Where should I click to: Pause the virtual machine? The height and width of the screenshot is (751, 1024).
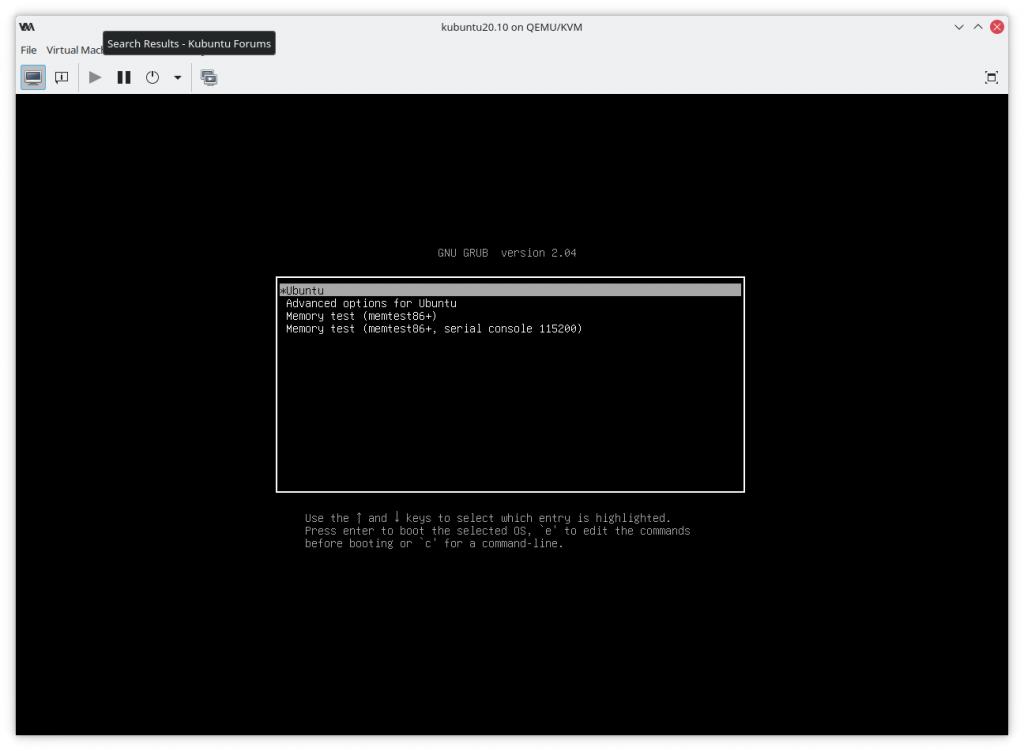point(124,76)
